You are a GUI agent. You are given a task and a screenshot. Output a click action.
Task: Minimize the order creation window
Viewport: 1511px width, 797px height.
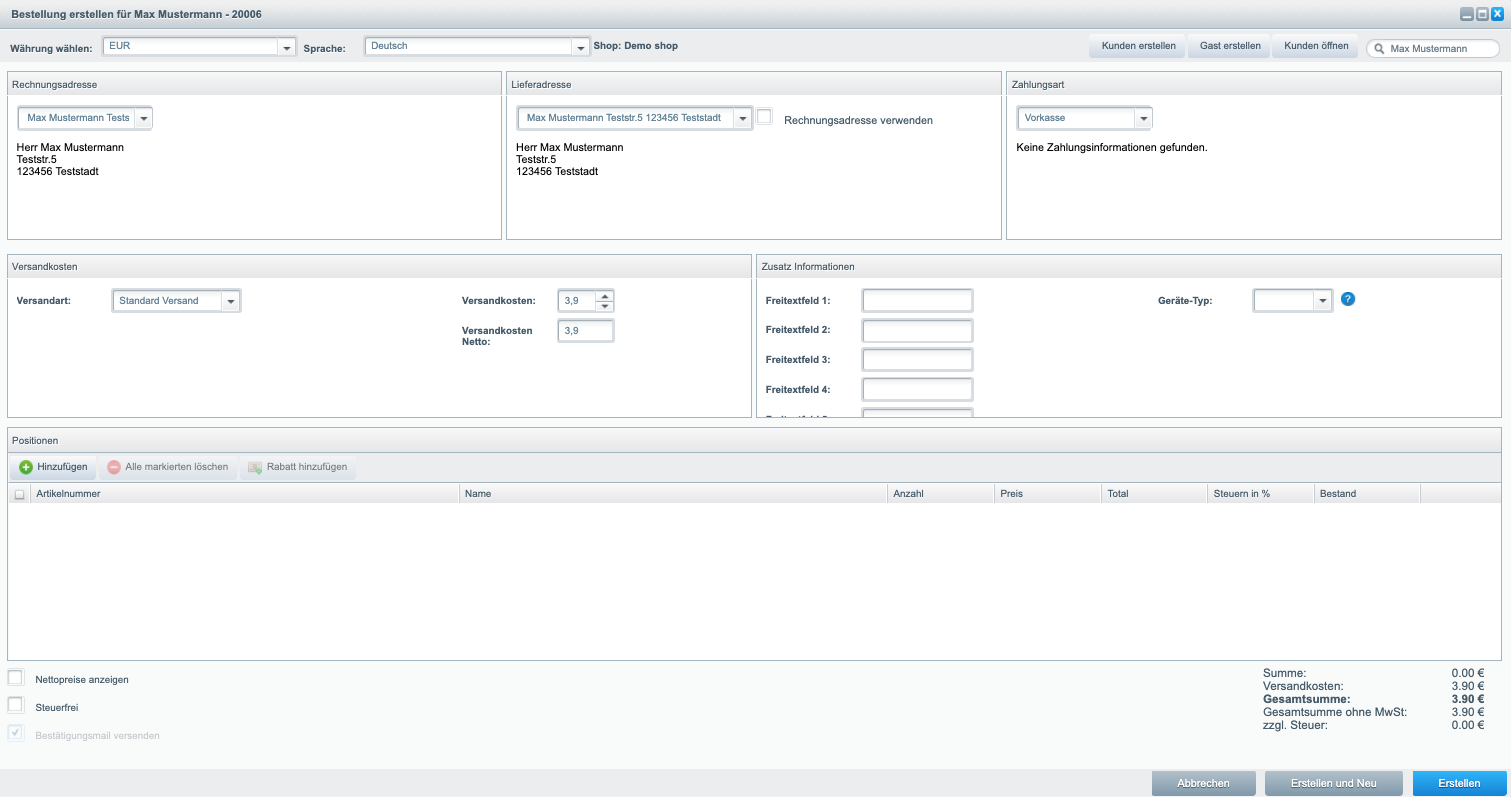pyautogui.click(x=1466, y=15)
